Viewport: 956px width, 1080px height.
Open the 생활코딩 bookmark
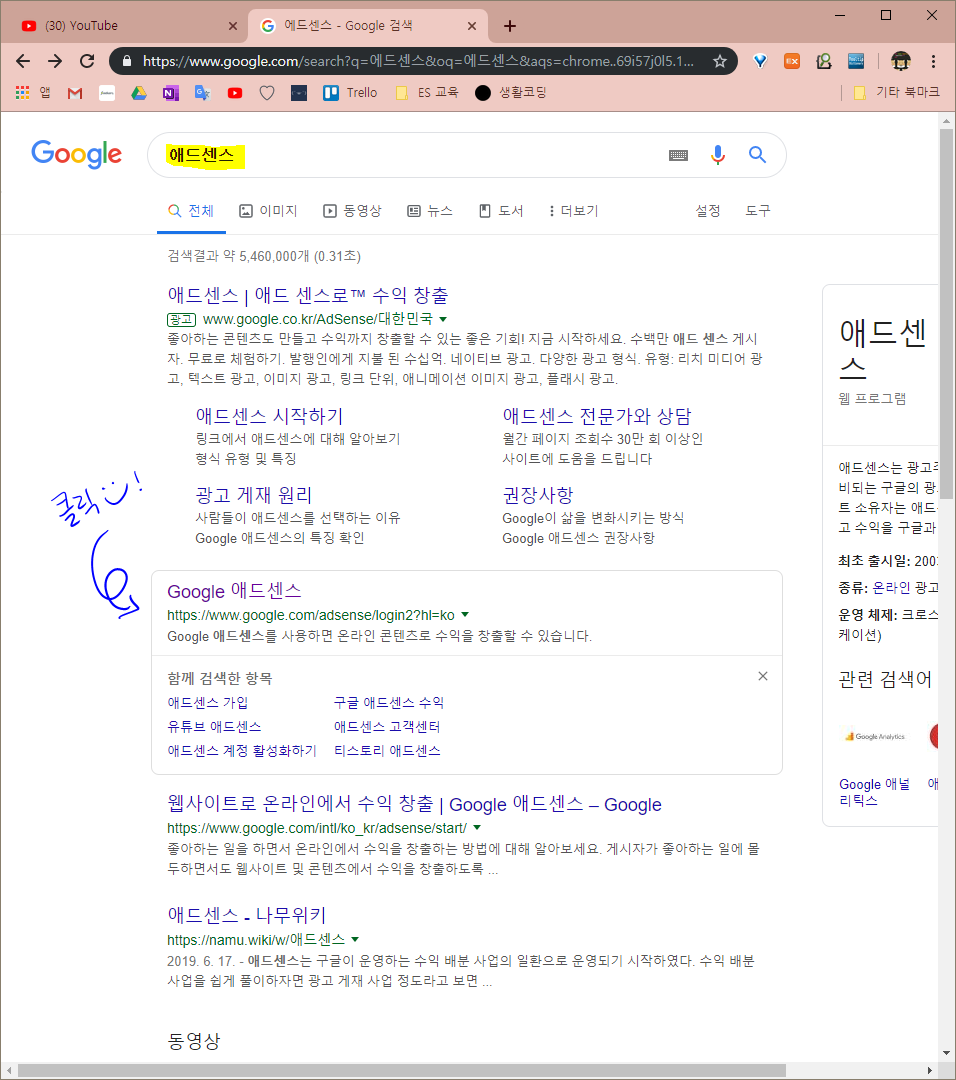click(x=510, y=93)
